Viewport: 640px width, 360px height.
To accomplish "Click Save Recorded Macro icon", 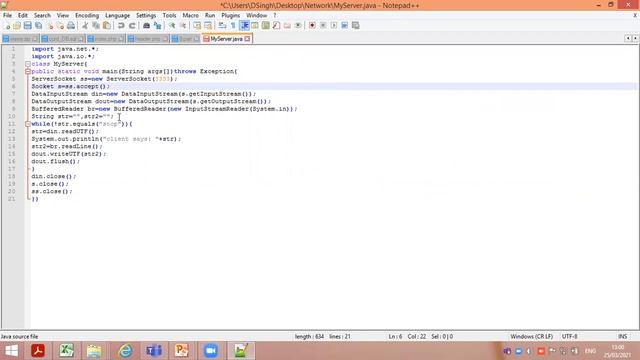I will coord(356,25).
